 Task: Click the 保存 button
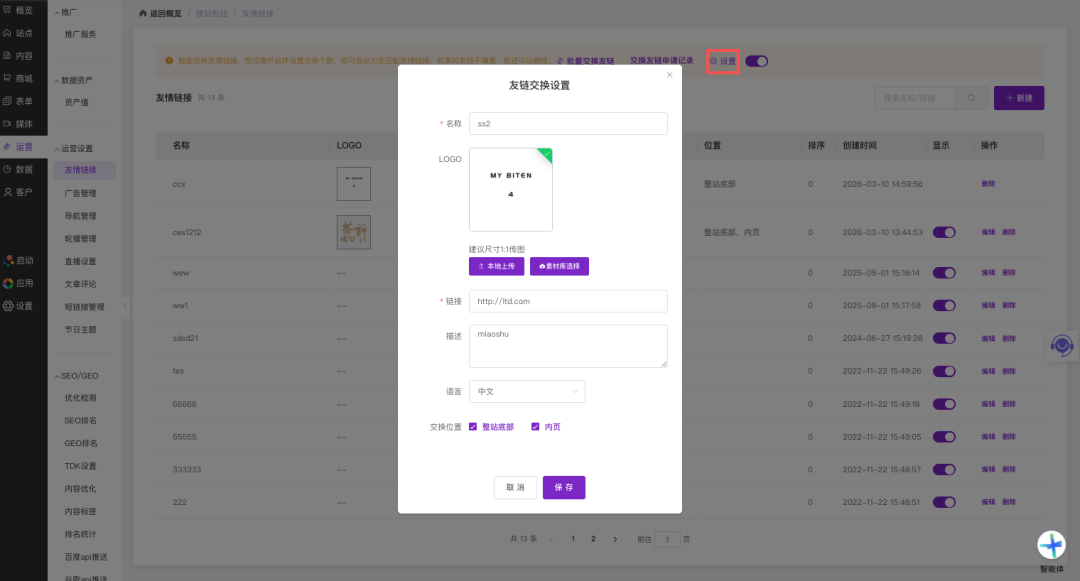point(564,487)
